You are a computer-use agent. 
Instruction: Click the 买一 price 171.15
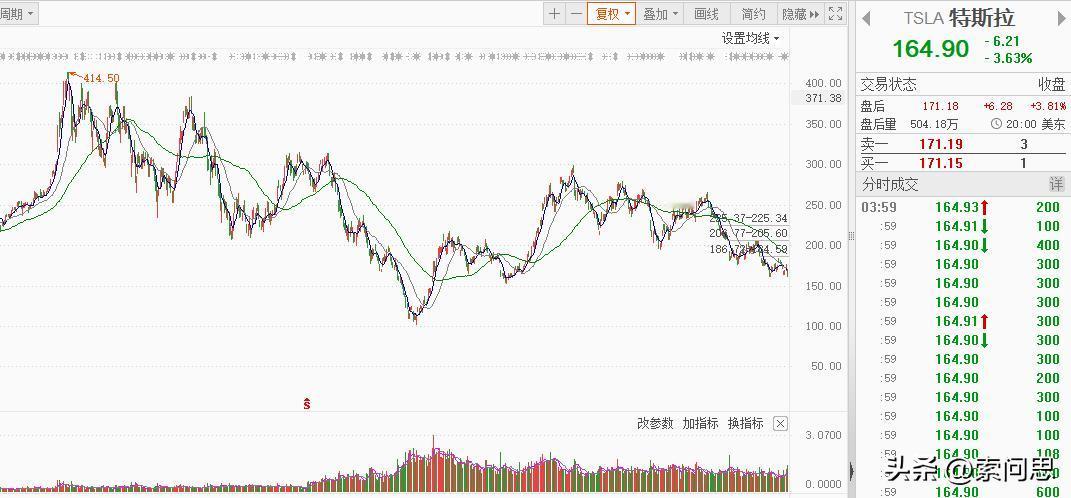point(941,163)
